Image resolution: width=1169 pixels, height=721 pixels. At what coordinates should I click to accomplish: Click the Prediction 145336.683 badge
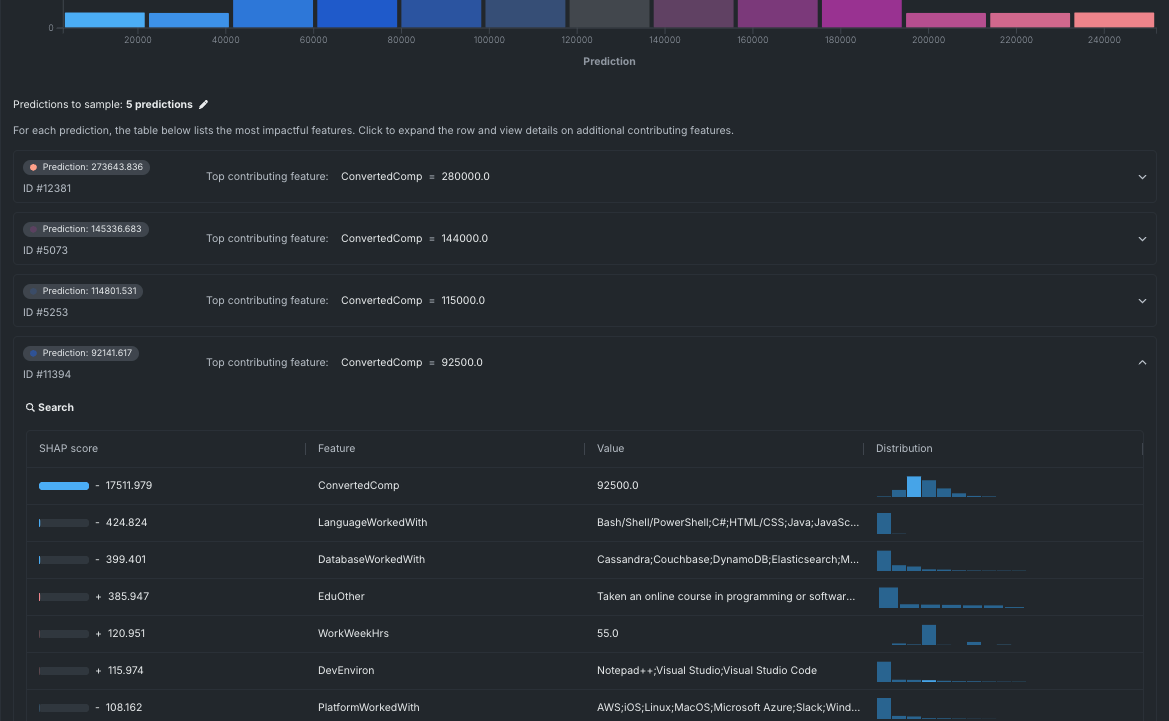87,229
